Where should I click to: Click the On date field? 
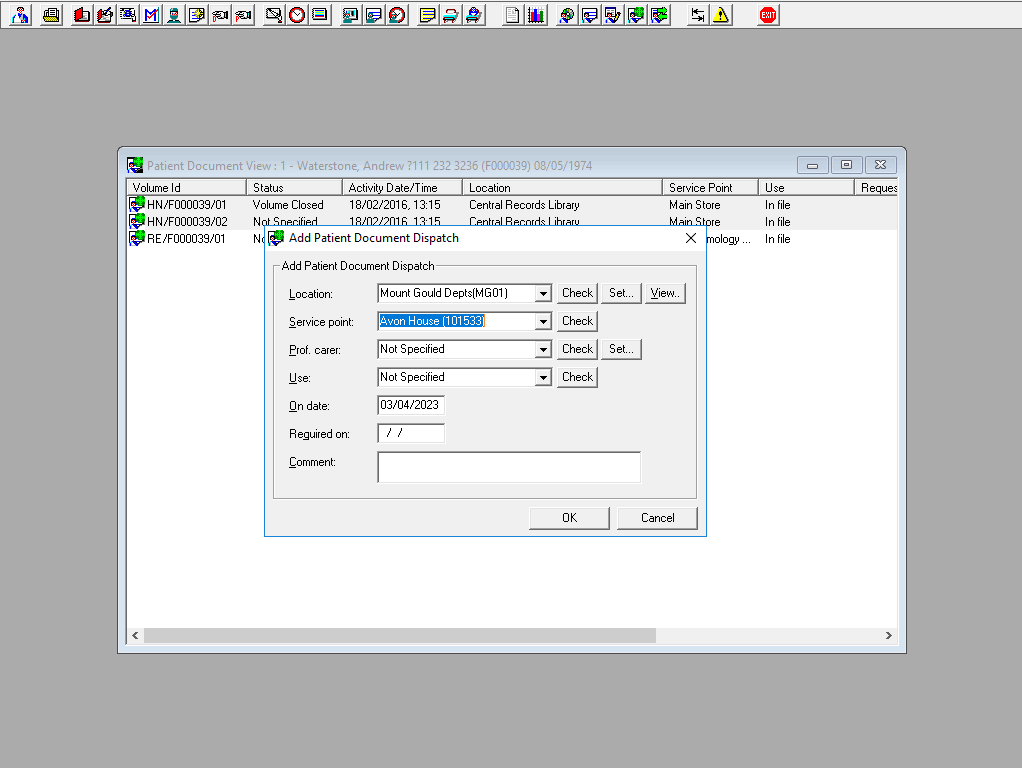[411, 405]
